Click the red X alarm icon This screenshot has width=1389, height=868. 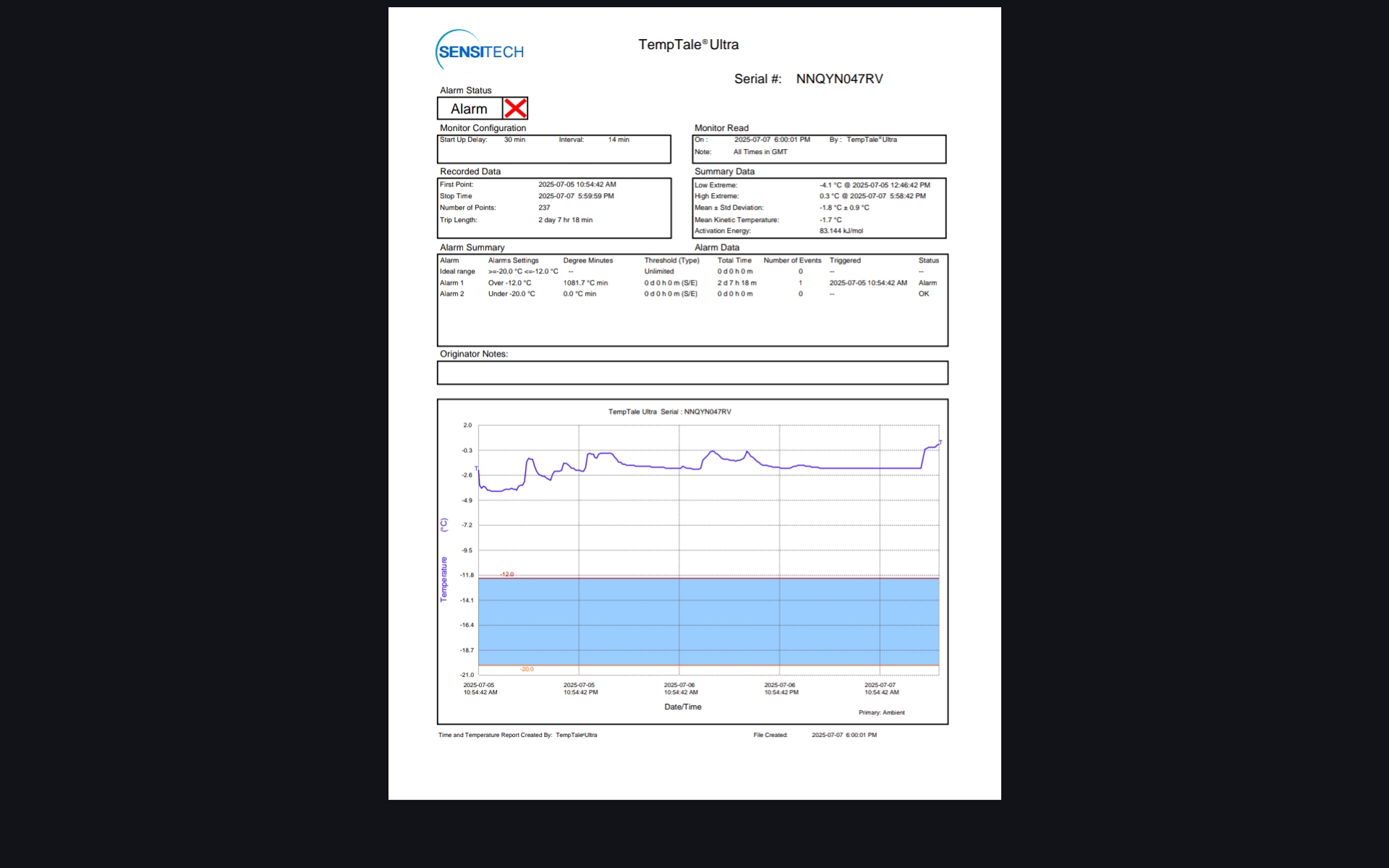click(x=515, y=109)
